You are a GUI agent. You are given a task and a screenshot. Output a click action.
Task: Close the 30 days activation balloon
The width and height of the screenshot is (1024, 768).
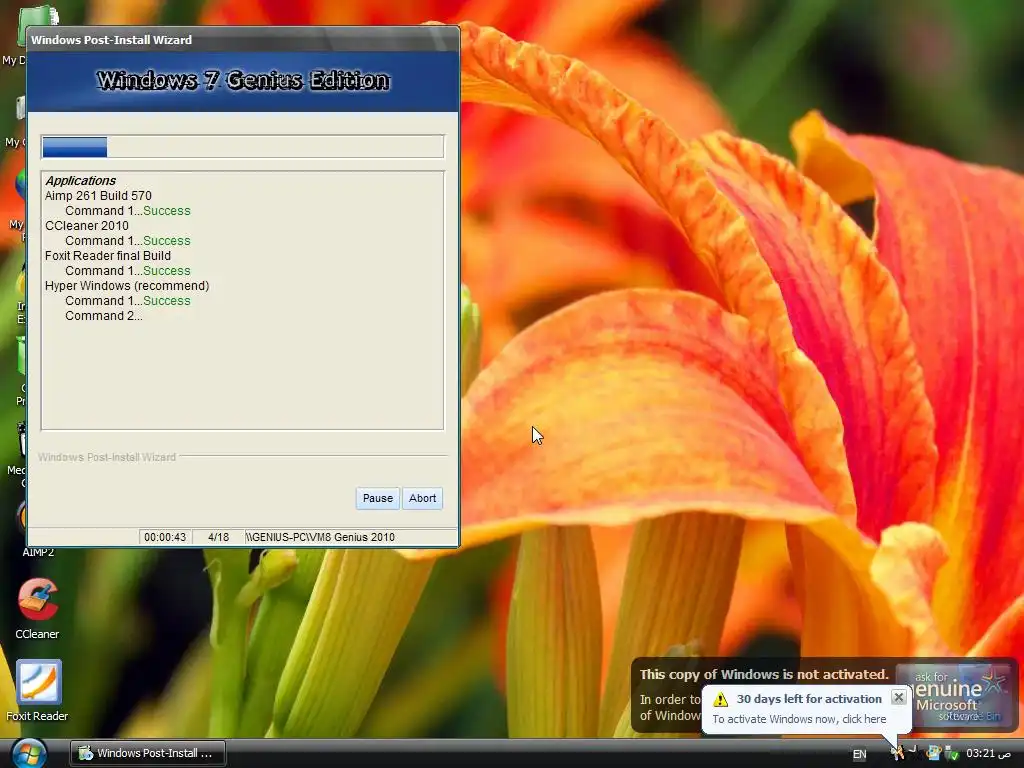point(899,697)
